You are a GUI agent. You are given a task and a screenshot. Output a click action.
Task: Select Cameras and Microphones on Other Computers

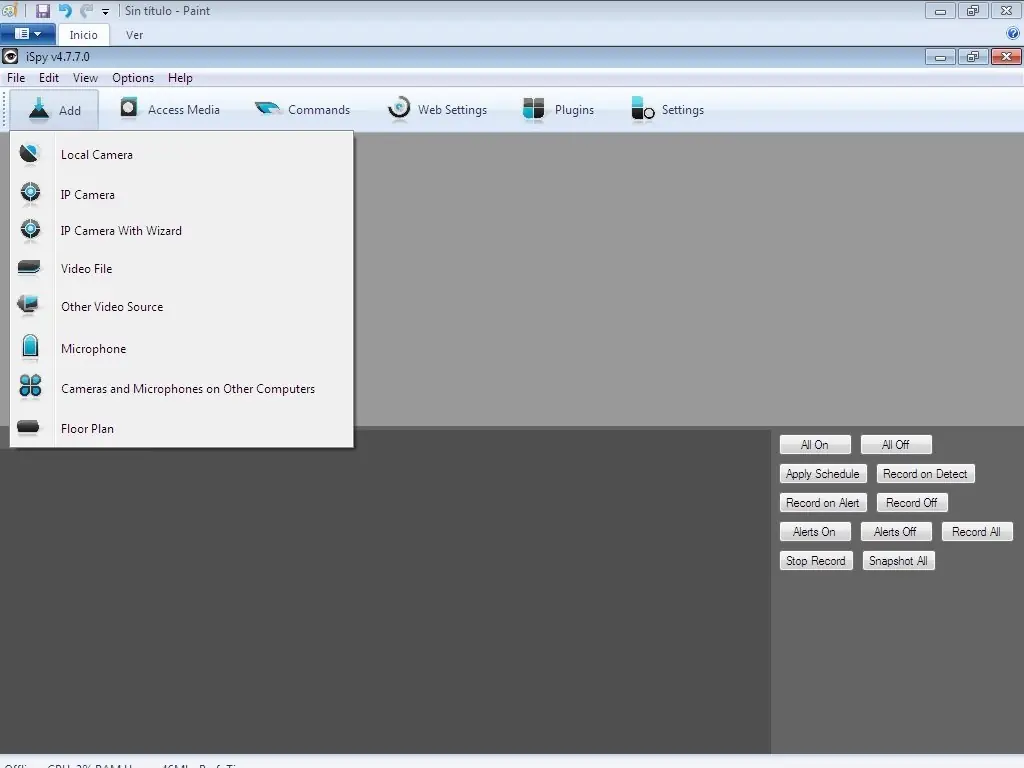coord(187,389)
